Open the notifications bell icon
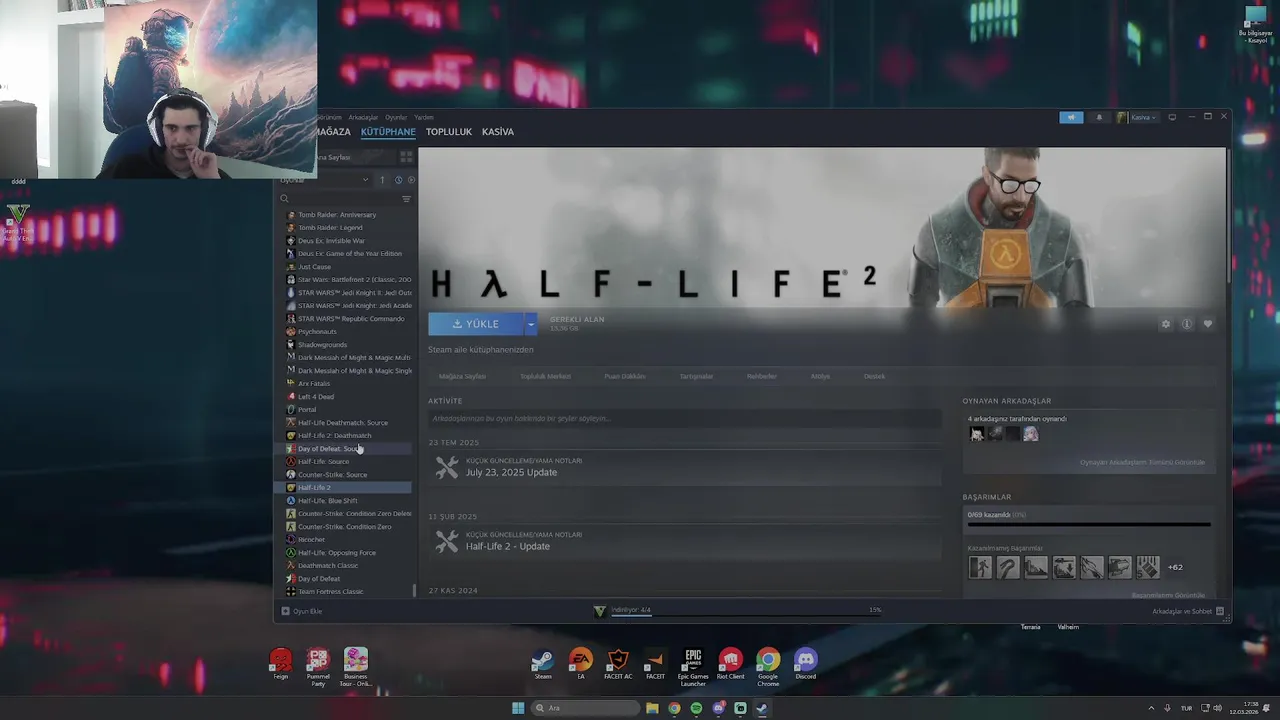Image resolution: width=1280 pixels, height=720 pixels. pyautogui.click(x=1099, y=117)
